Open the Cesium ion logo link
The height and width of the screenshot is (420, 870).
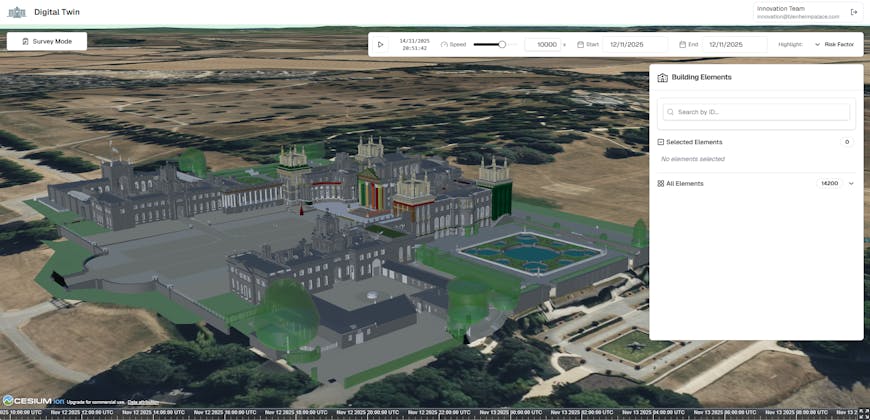[33, 400]
